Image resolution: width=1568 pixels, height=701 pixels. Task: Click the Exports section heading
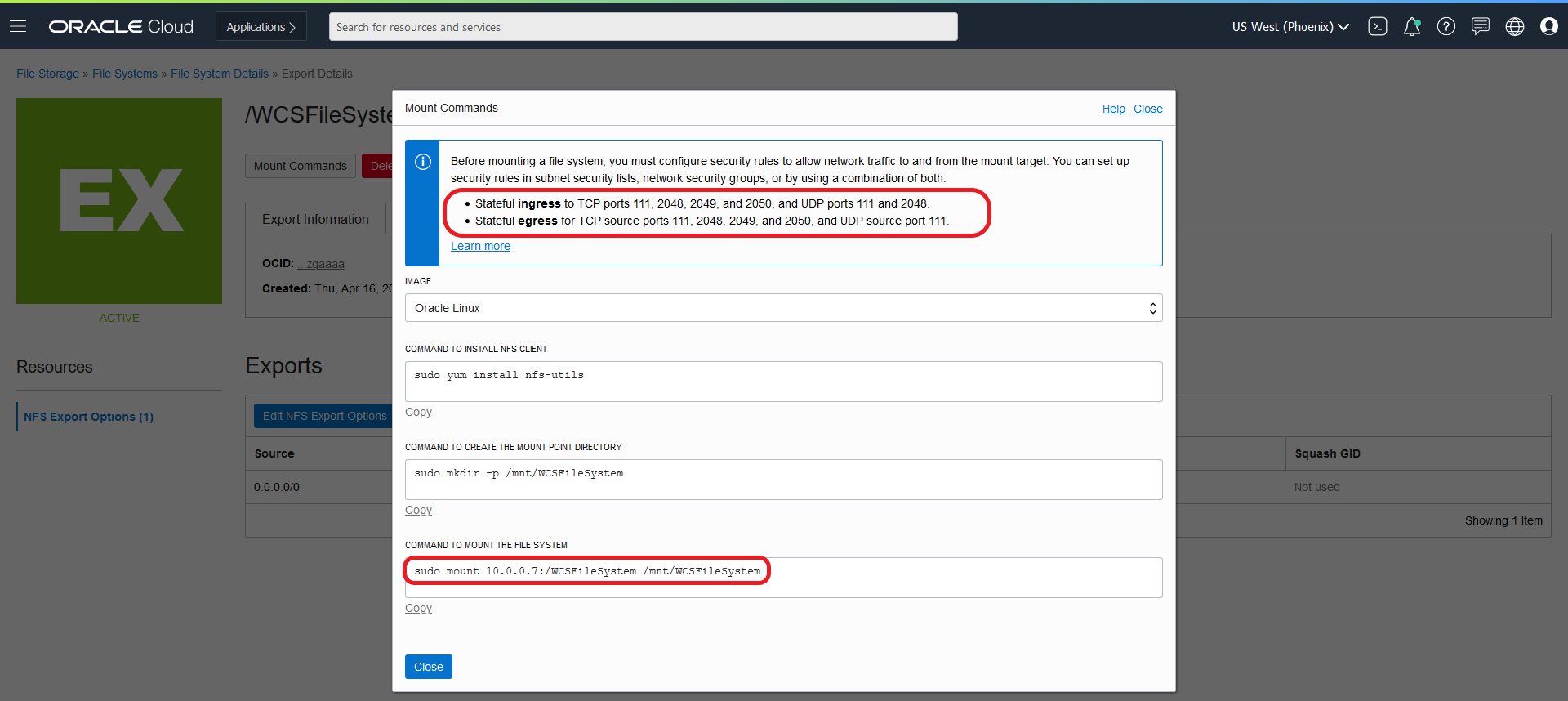[283, 366]
